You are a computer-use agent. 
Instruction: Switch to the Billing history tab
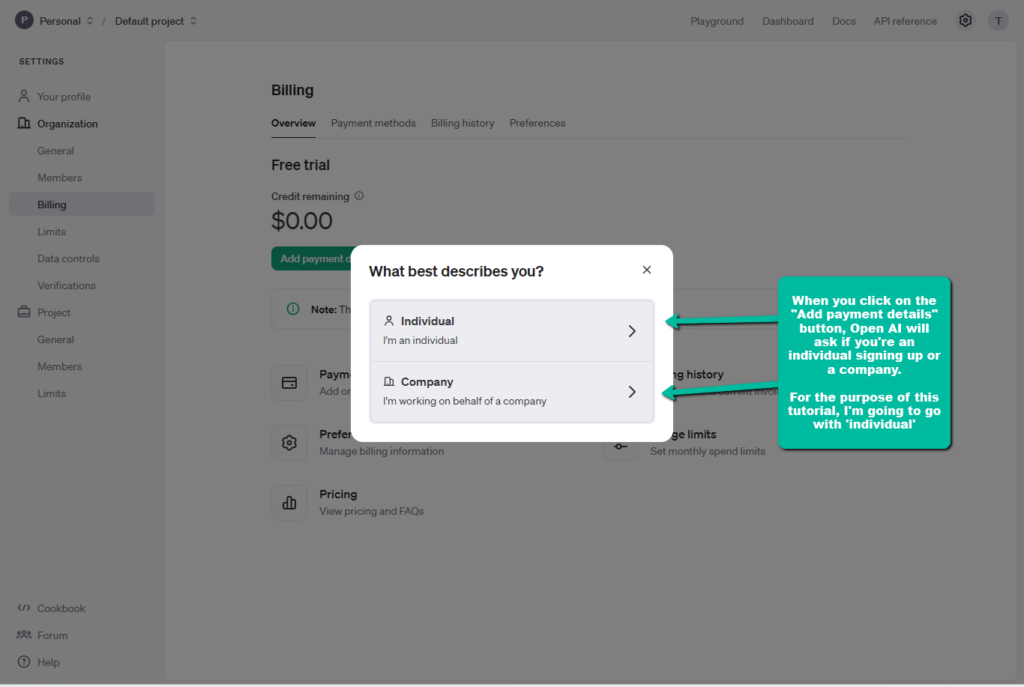(462, 123)
